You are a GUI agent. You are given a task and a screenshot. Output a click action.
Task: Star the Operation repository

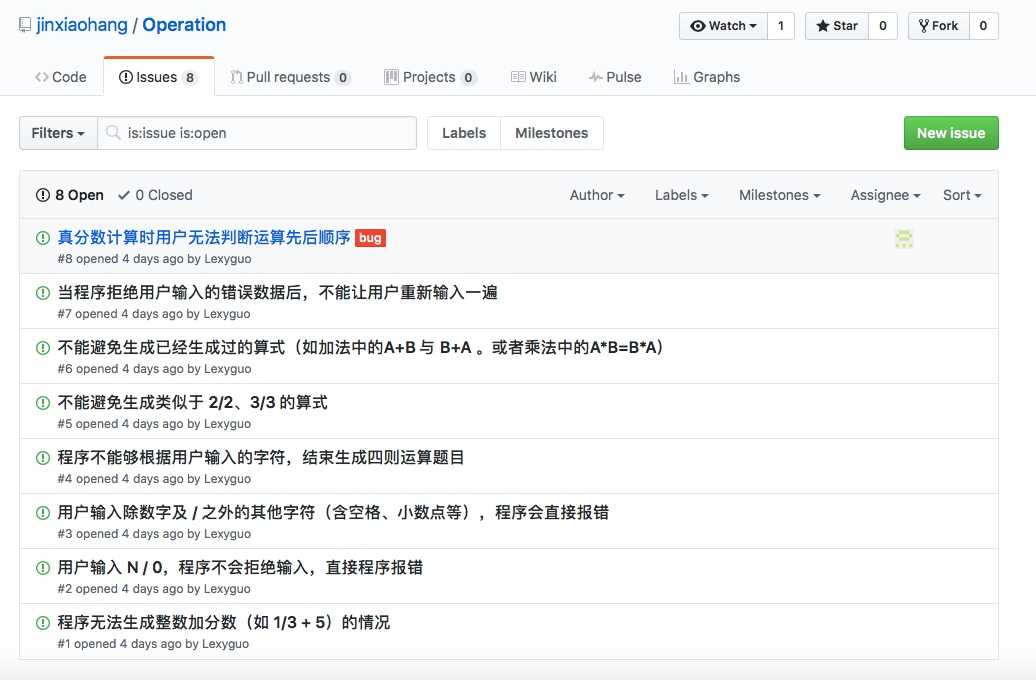coord(836,26)
